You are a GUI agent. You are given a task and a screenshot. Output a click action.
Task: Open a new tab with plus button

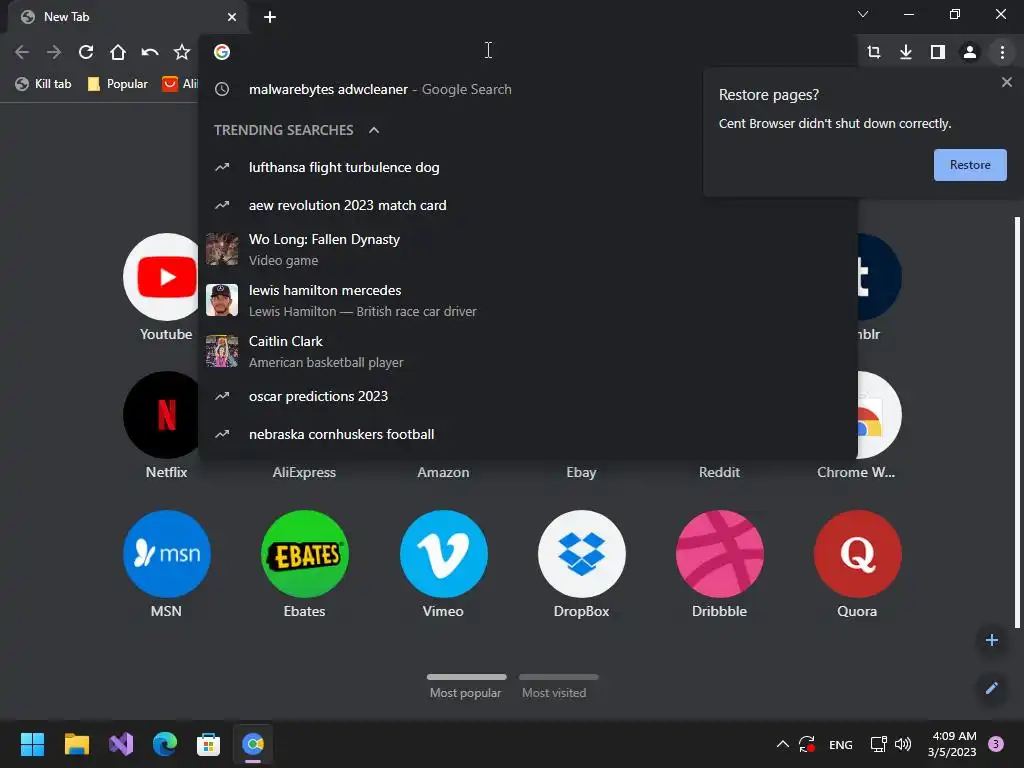(x=270, y=17)
